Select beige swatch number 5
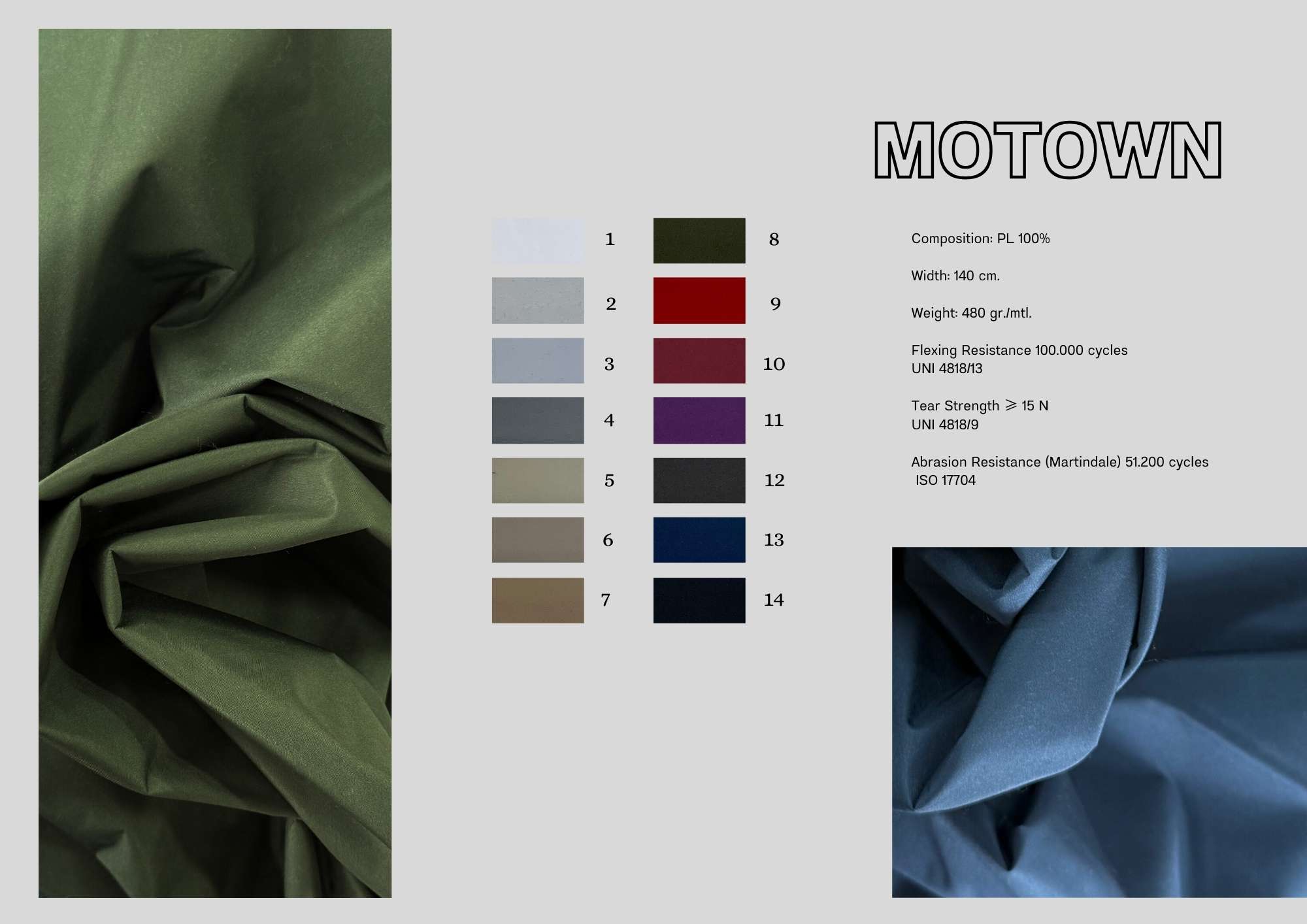Viewport: 1307px width, 924px height. pos(537,480)
